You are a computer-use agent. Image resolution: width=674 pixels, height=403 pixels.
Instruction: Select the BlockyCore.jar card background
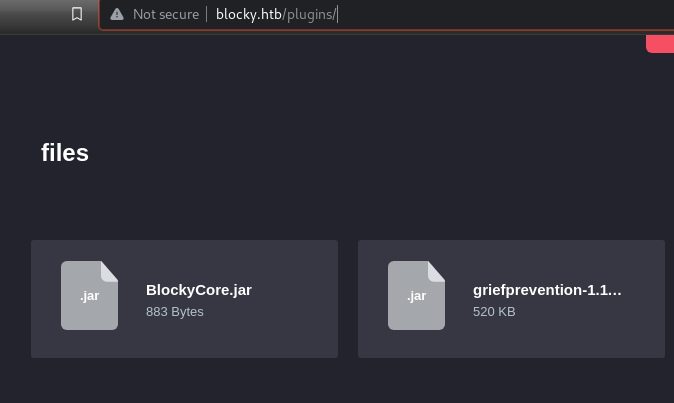(x=184, y=299)
